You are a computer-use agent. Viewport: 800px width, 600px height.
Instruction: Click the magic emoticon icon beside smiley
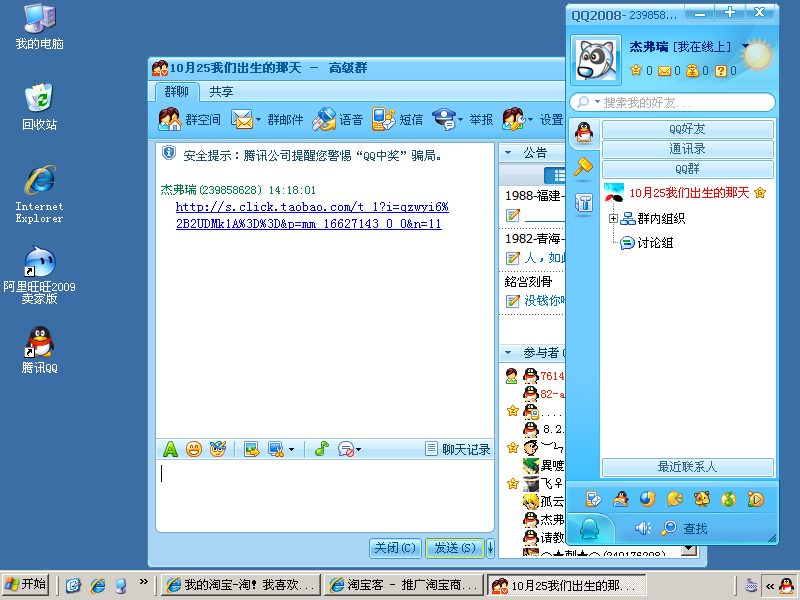click(217, 449)
